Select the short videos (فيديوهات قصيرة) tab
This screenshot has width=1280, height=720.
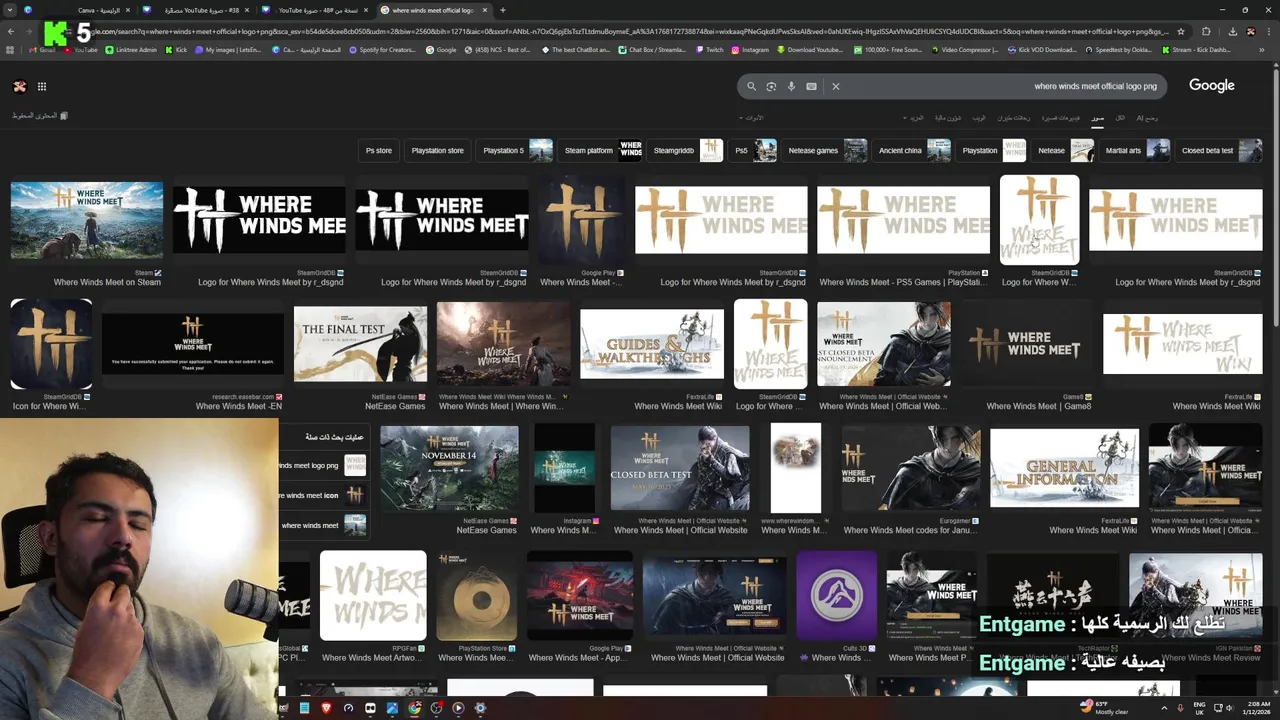[x=1060, y=118]
